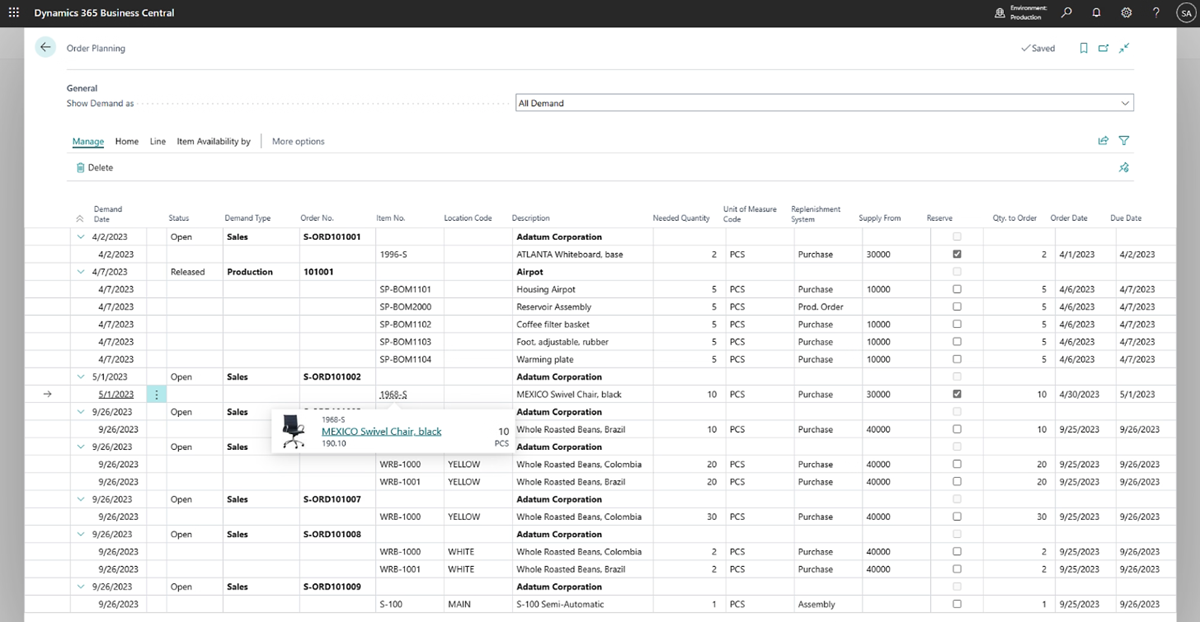The height and width of the screenshot is (622, 1200).
Task: Open the Help question mark icon
Action: pyautogui.click(x=1155, y=13)
